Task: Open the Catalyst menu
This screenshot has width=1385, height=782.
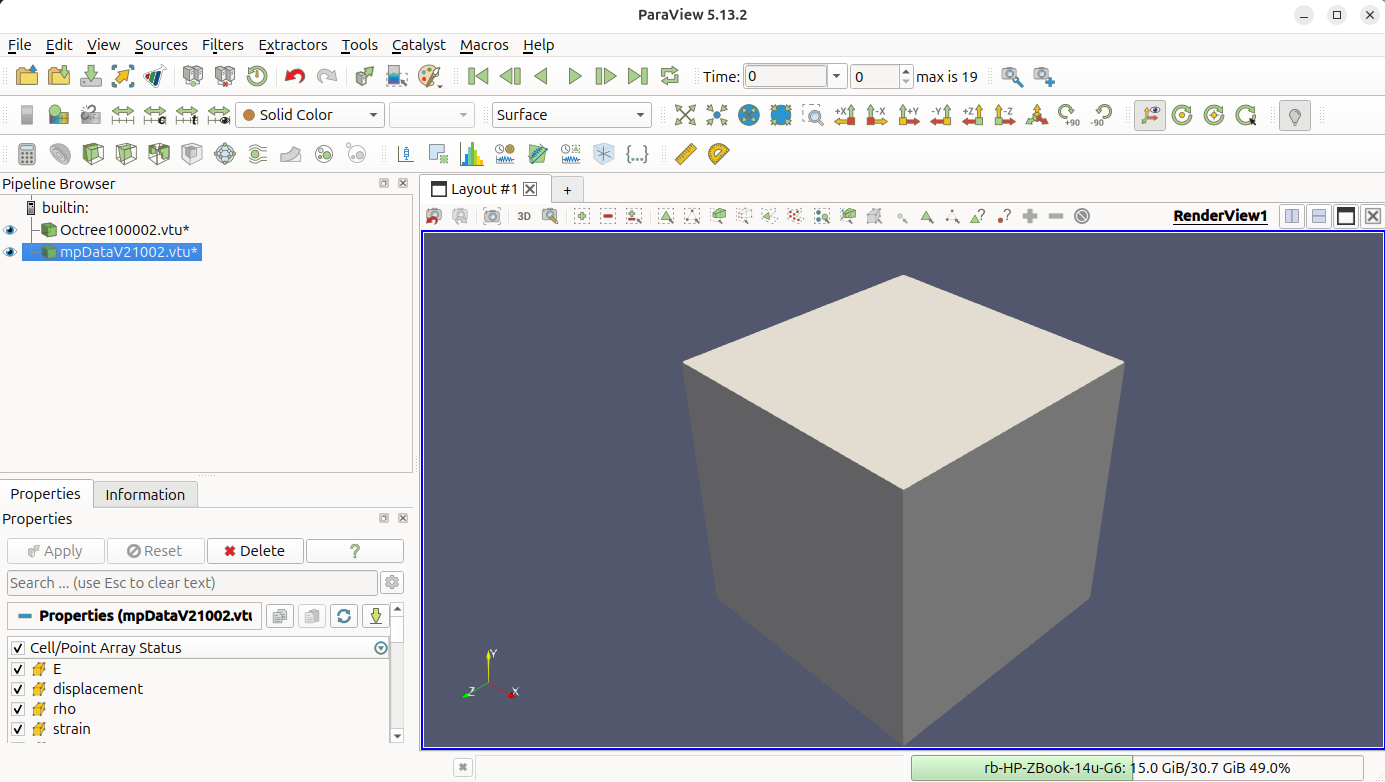Action: [x=418, y=45]
